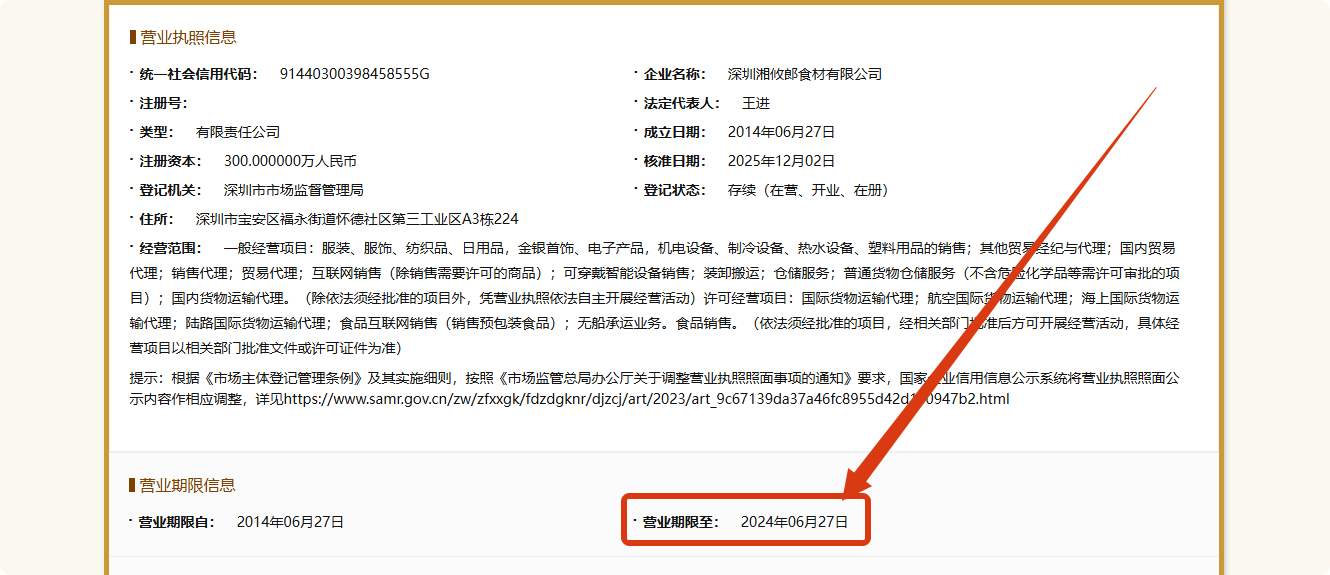Click the 登记状态 label
This screenshot has height=575, width=1330.
pos(675,190)
